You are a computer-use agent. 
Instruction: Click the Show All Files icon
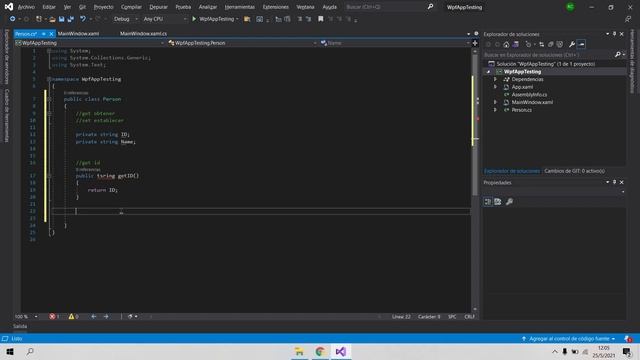pyautogui.click(x=560, y=44)
